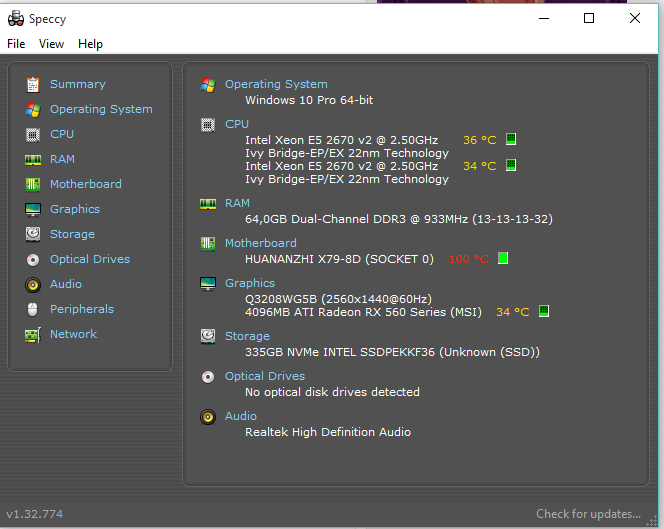Click the Optical Drives heading link in summary
This screenshot has width=664, height=529.
click(x=265, y=376)
